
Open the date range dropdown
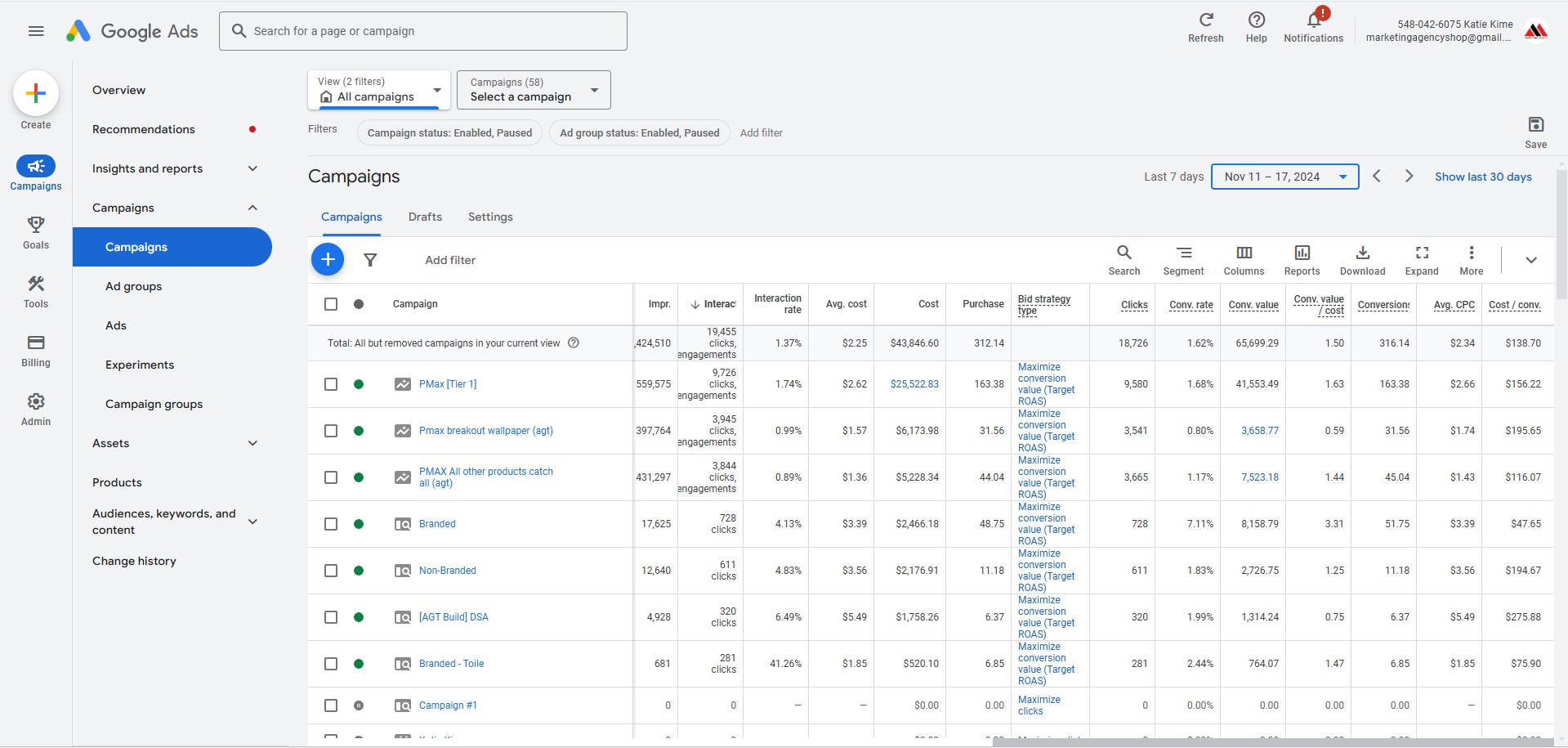point(1284,177)
